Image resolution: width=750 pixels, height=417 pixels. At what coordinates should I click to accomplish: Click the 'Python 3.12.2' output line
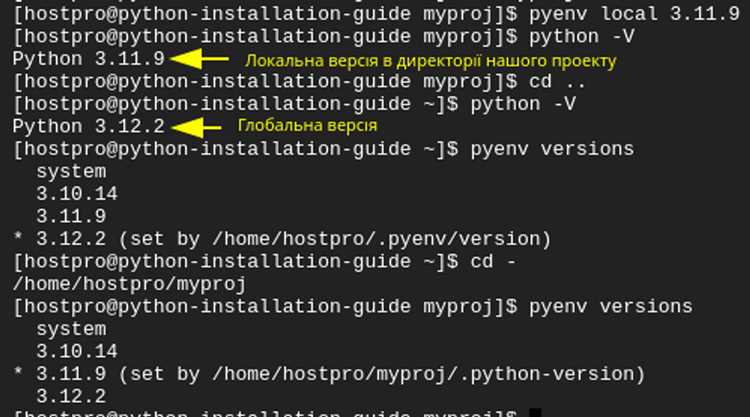coord(88,127)
